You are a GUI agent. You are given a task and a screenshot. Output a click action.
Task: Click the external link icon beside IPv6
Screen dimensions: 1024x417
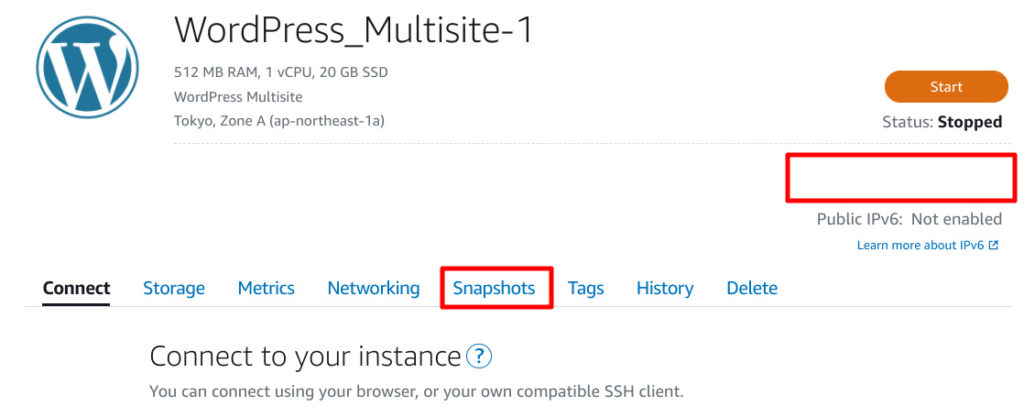click(x=993, y=245)
